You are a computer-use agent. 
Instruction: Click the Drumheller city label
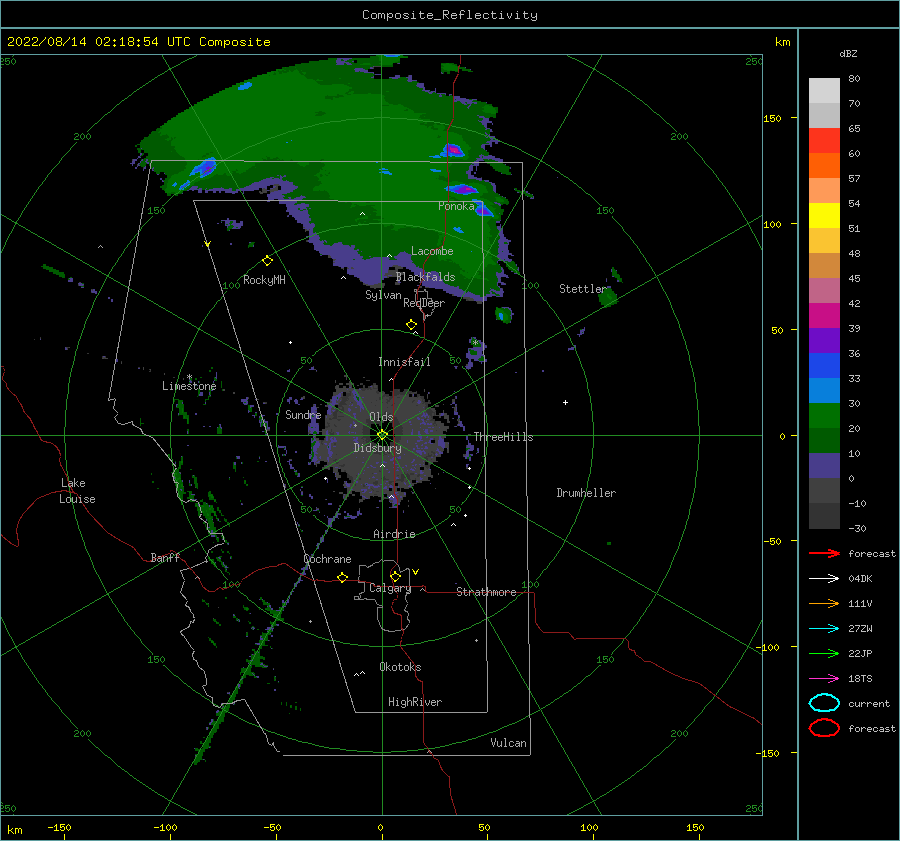click(586, 493)
